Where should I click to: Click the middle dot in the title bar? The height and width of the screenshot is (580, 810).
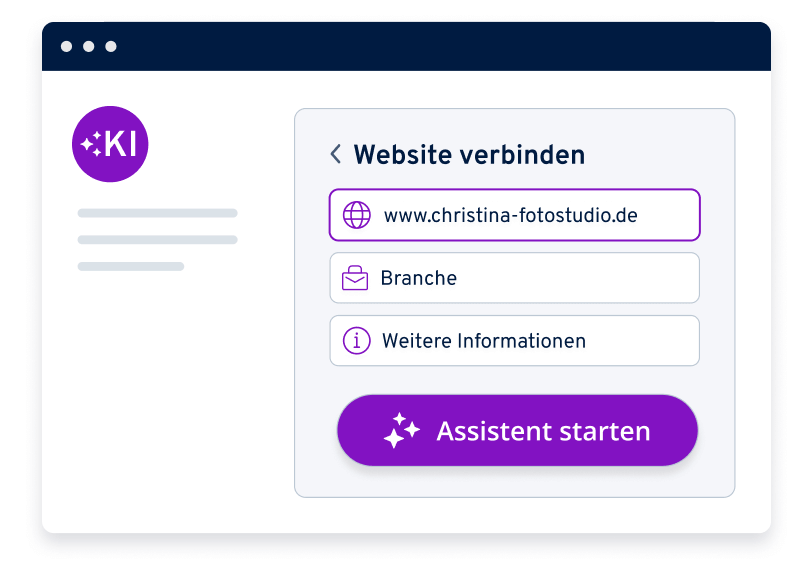[89, 47]
